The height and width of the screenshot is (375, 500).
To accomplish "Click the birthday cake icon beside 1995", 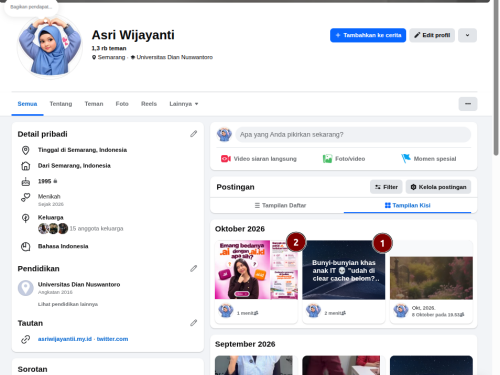I will [x=25, y=181].
